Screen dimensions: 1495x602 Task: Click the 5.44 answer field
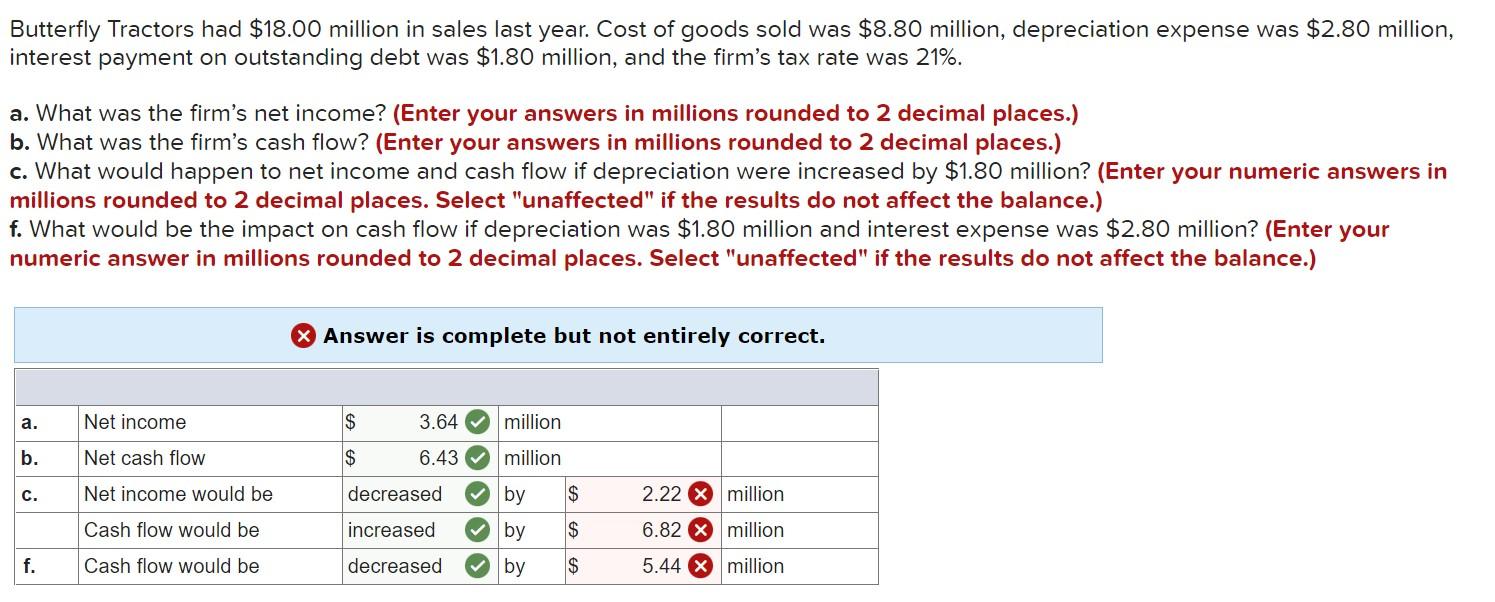pyautogui.click(x=640, y=566)
